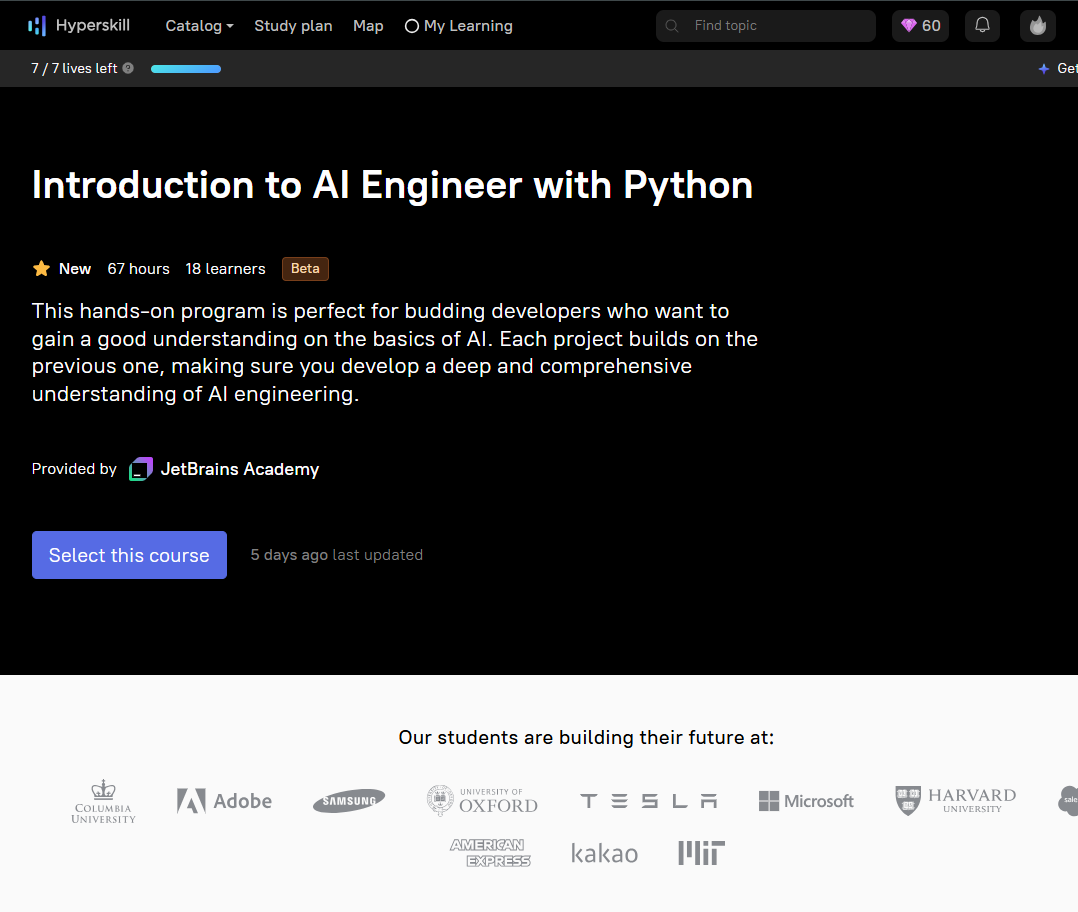Image resolution: width=1078 pixels, height=912 pixels.
Task: Click the Hyperskill logo icon
Action: [x=37, y=26]
